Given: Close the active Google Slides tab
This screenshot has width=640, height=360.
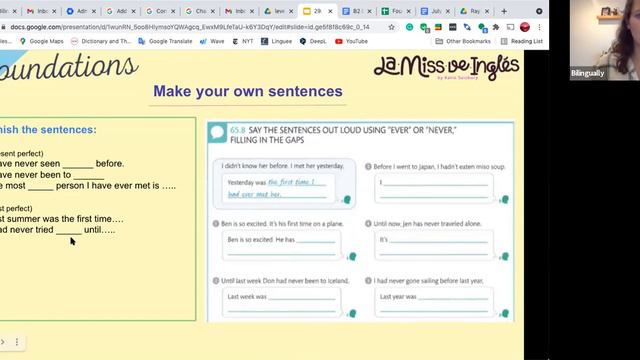Looking at the screenshot, I should pyautogui.click(x=330, y=11).
